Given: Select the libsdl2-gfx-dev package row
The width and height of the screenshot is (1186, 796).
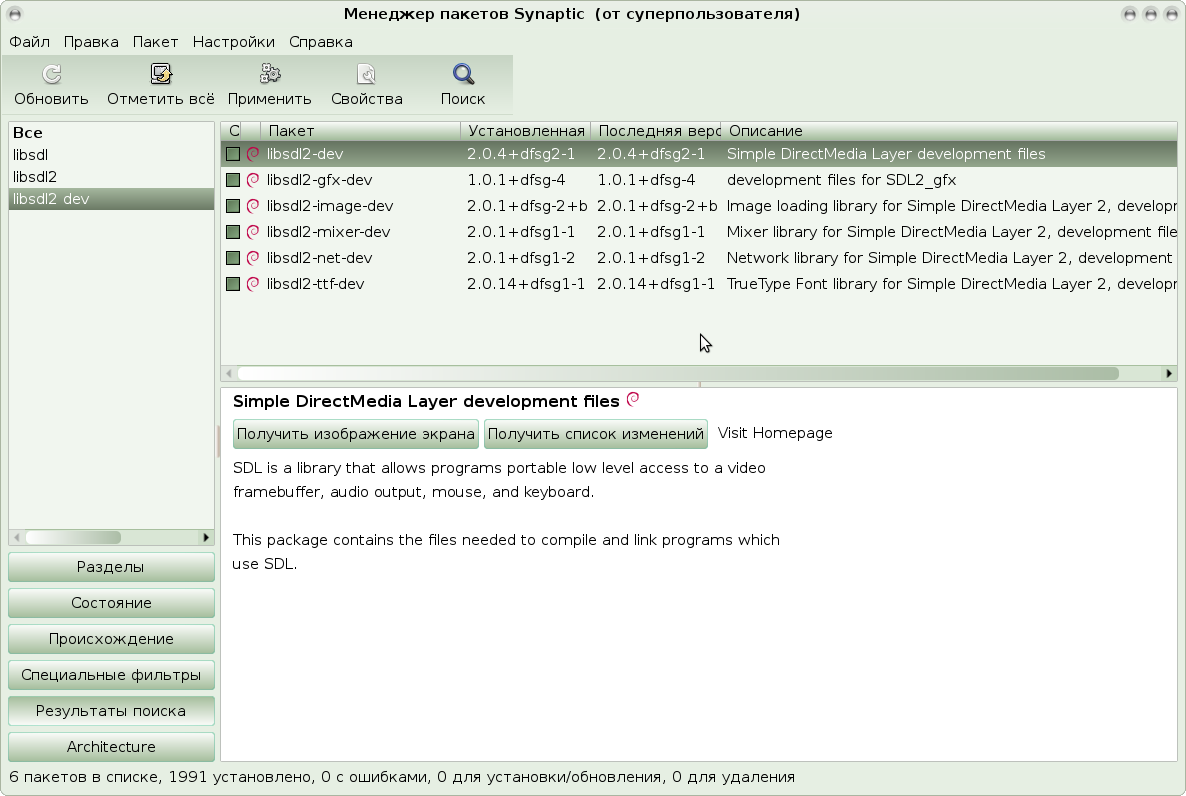Looking at the screenshot, I should (x=699, y=180).
